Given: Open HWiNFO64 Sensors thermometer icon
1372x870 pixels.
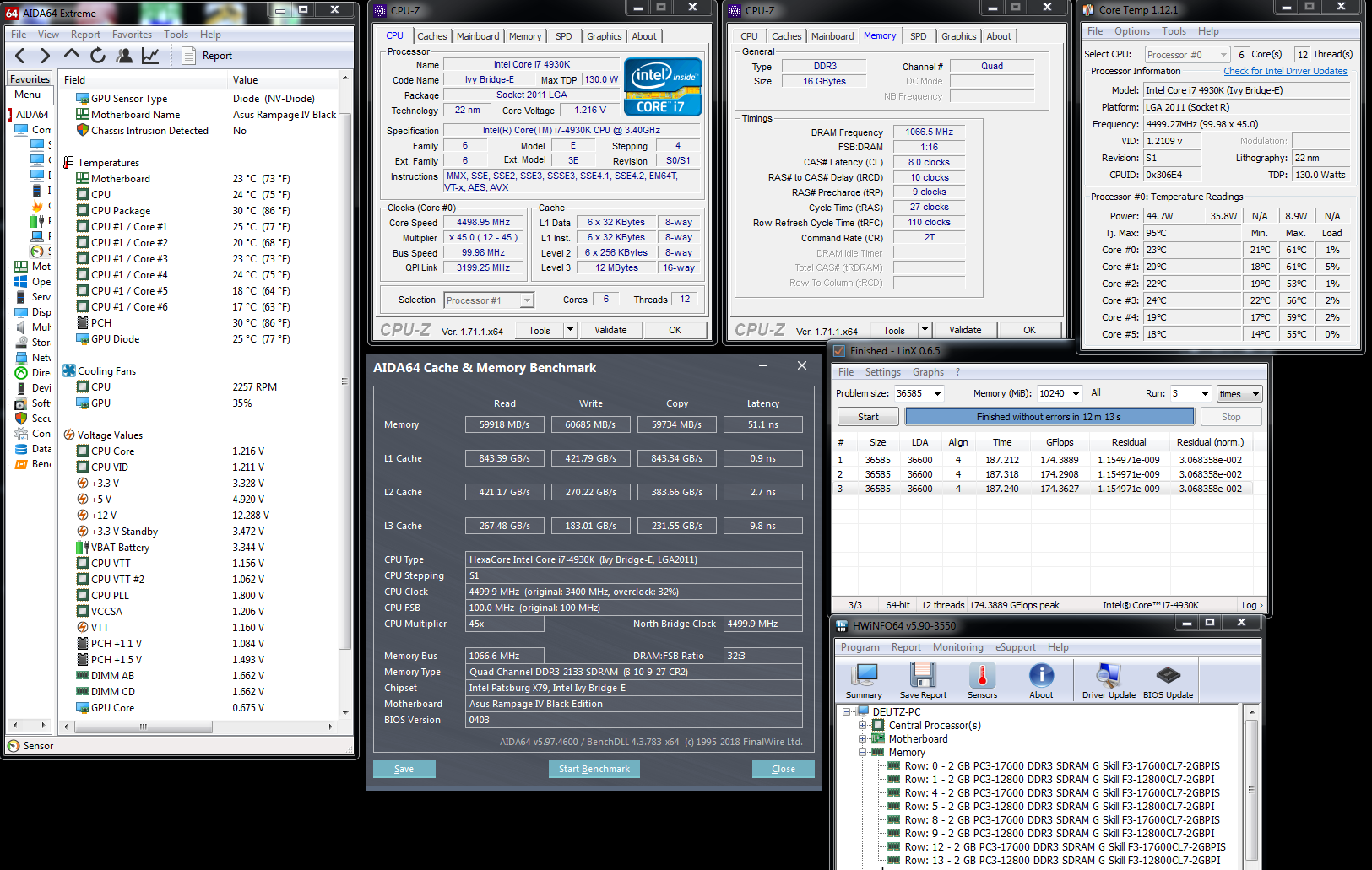Looking at the screenshot, I should tap(982, 681).
